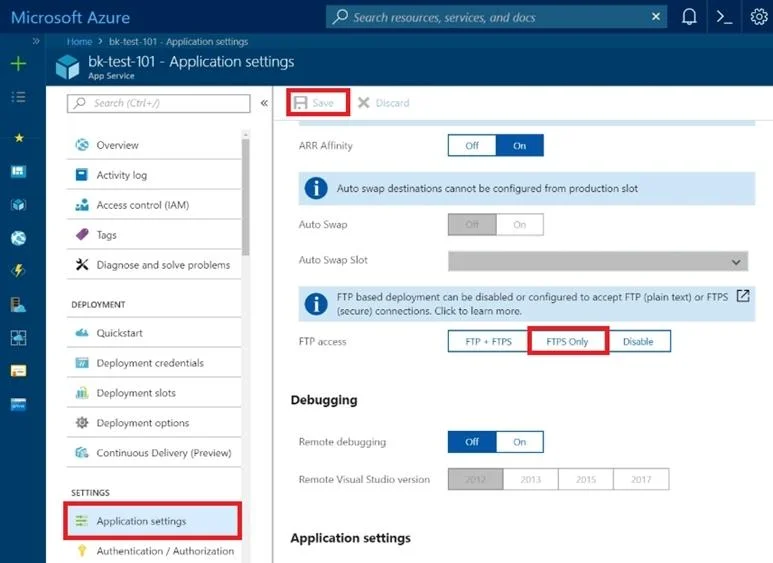Choose Visual Studio version 2012

pos(476,479)
